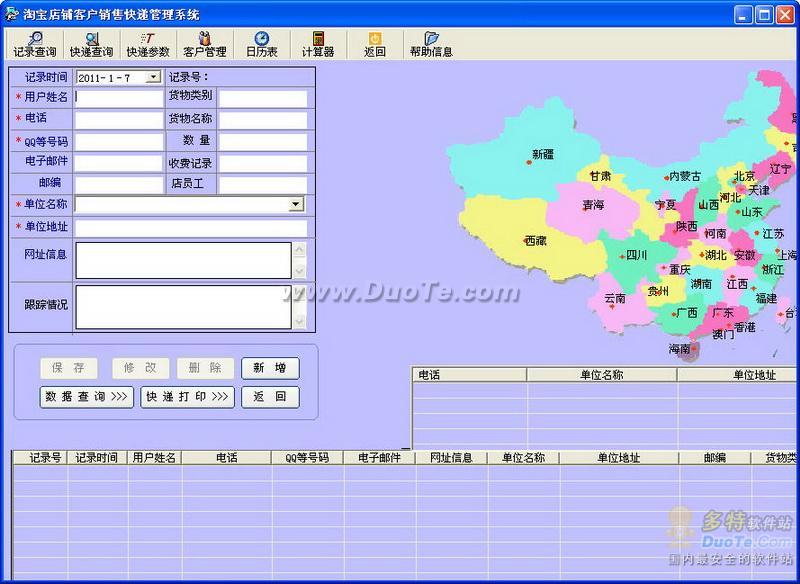Focus the 用户姓名 input field

(118, 98)
